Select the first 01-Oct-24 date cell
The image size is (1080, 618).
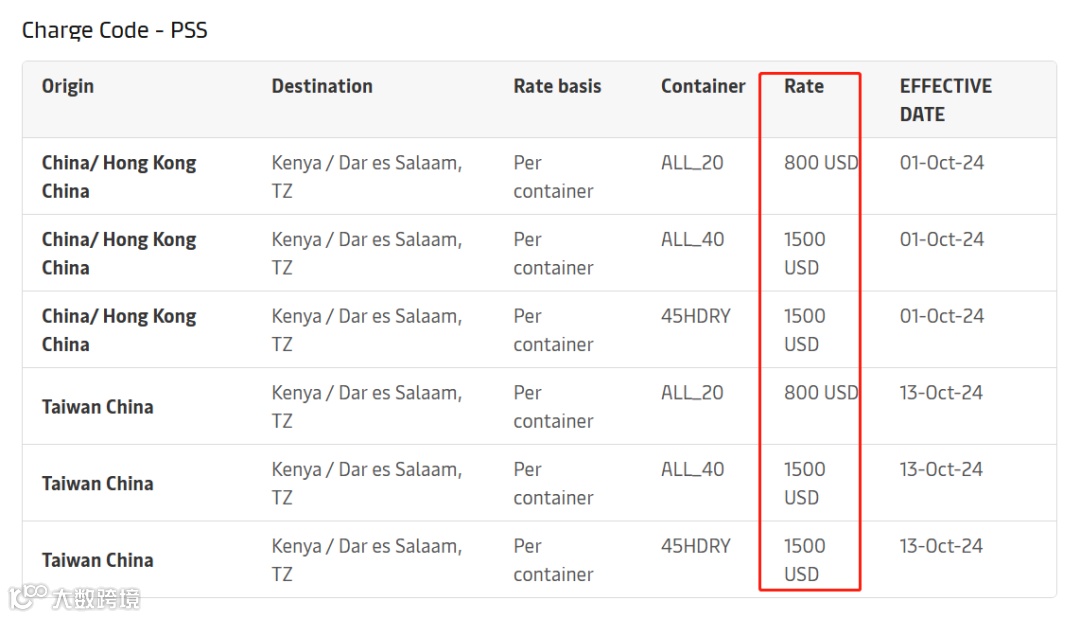point(942,163)
